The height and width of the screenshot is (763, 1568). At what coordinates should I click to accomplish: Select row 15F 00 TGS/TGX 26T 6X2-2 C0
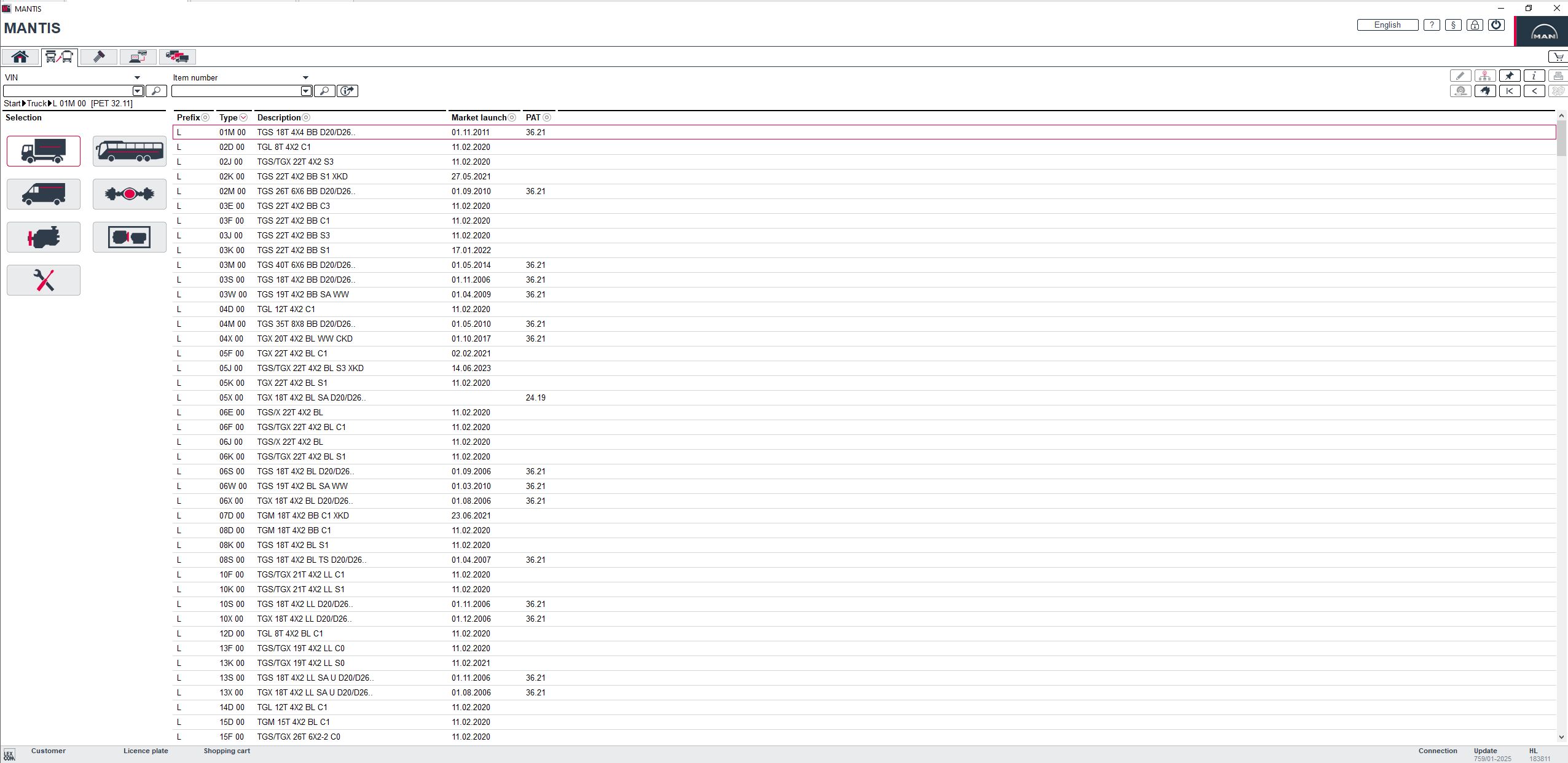(x=864, y=737)
